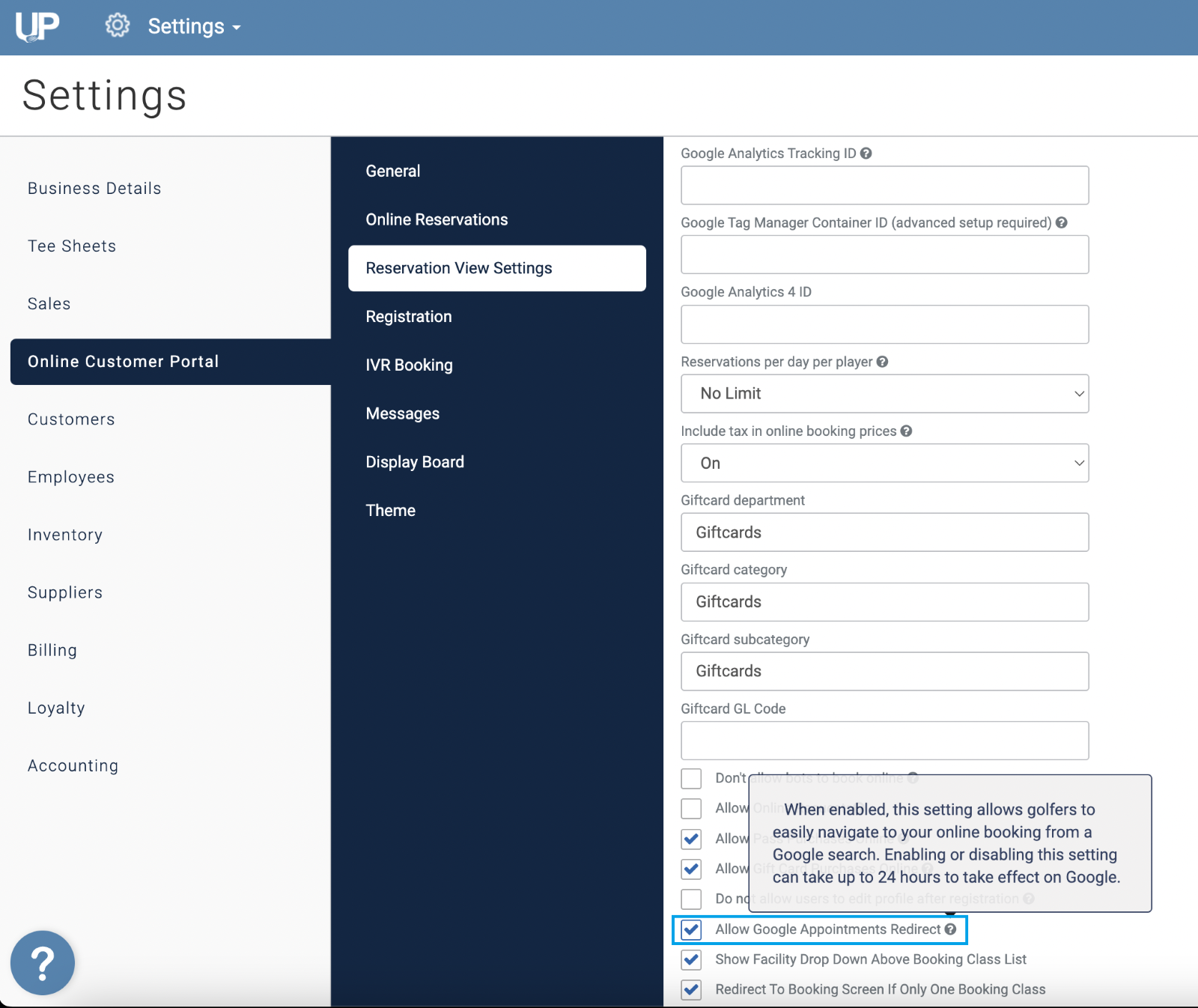Viewport: 1198px width, 1008px height.
Task: Click the Giftcard department field
Action: pos(885,532)
